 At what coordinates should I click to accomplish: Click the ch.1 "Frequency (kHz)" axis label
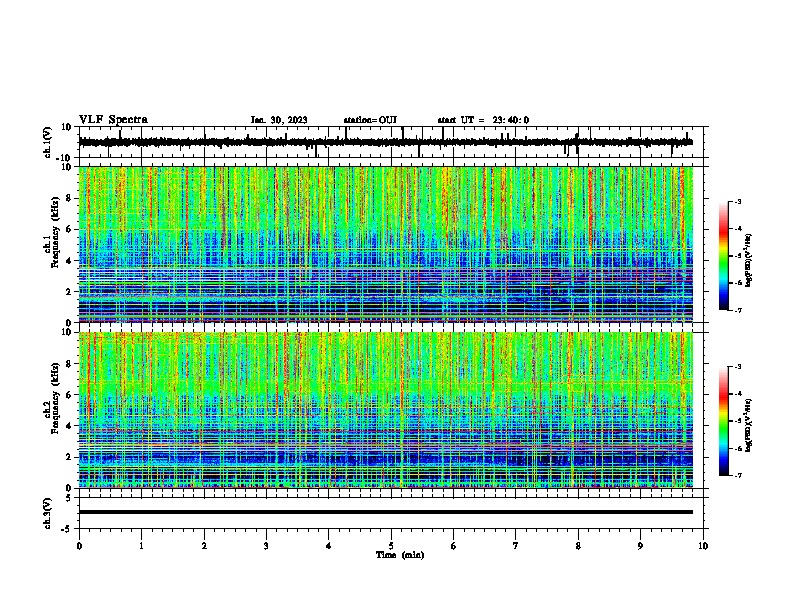point(55,232)
